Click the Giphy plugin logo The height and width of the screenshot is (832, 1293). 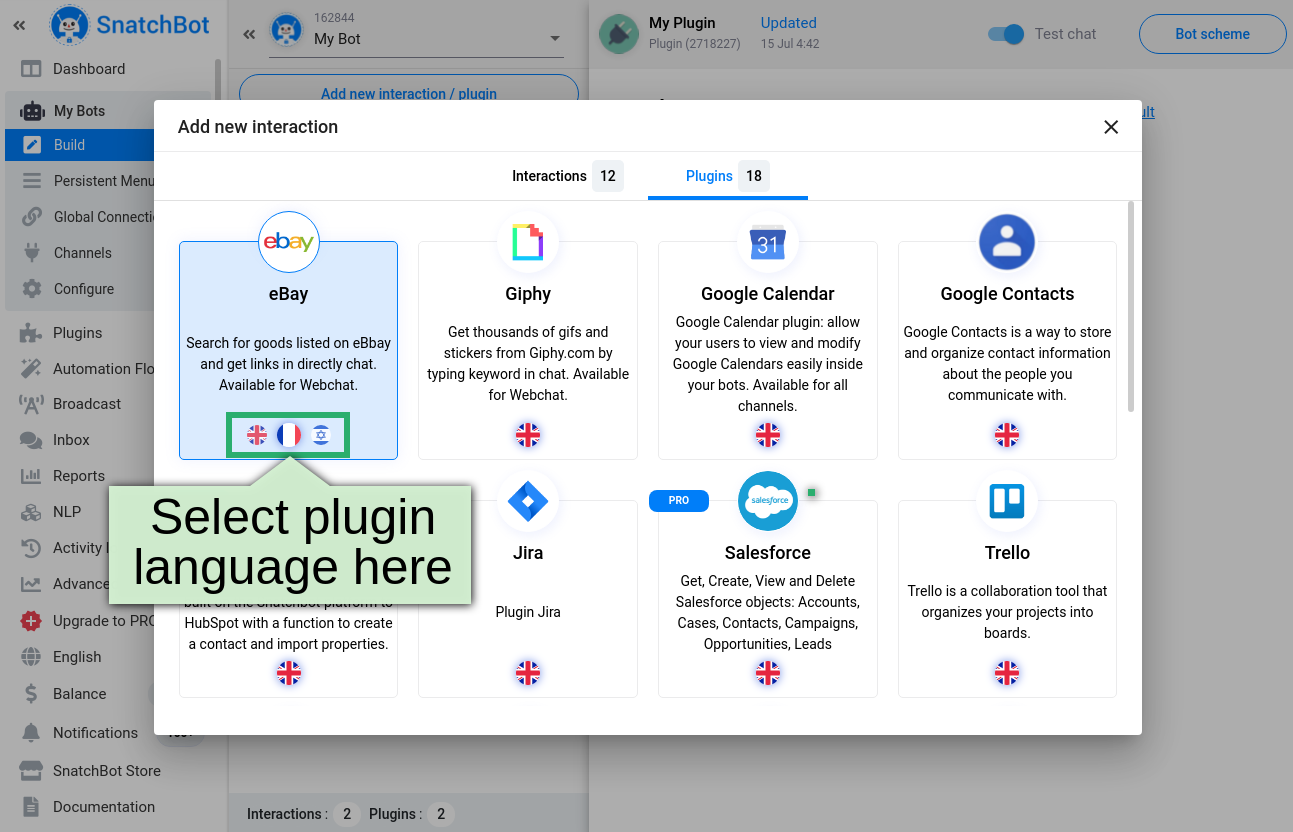point(528,242)
